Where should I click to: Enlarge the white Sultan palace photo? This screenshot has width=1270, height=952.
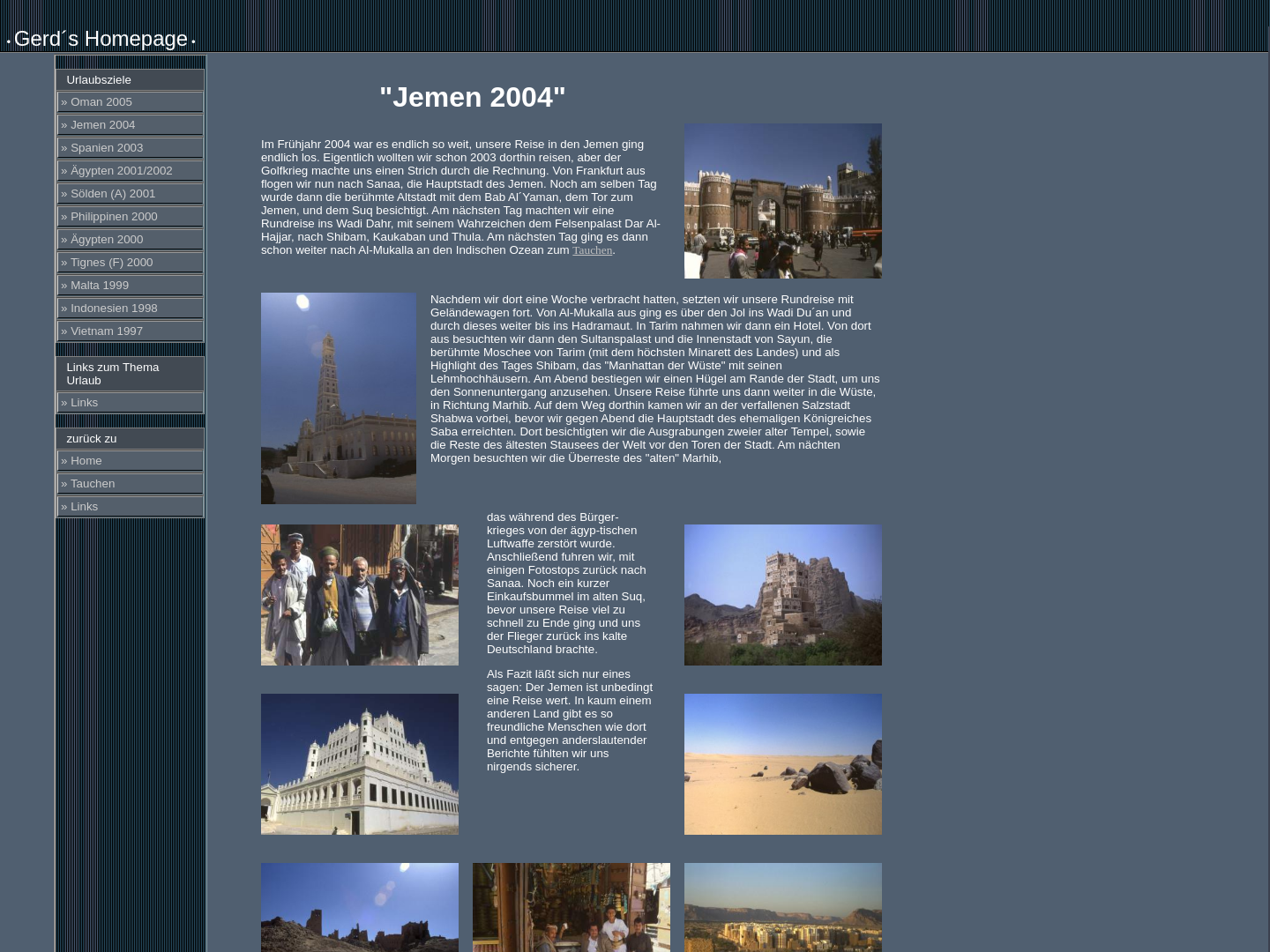360,764
